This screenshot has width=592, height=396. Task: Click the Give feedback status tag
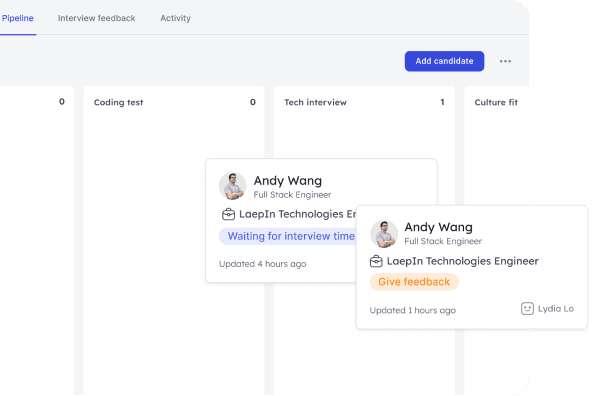414,282
